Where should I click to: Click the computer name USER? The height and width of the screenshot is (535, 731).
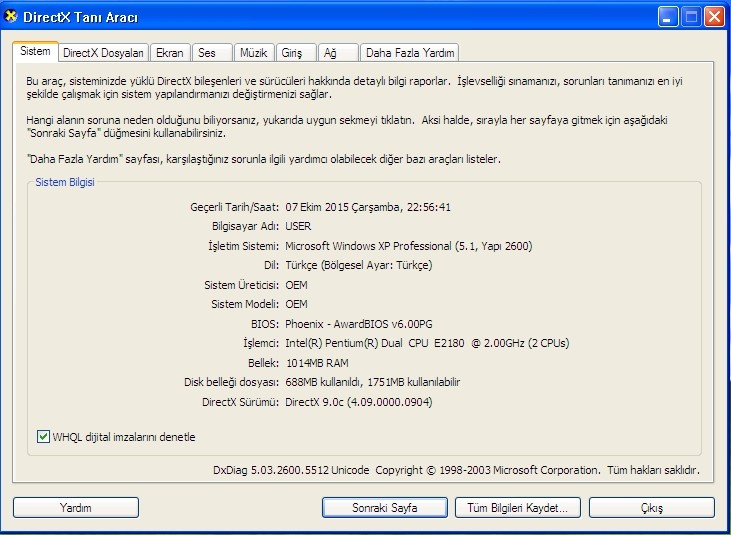[x=298, y=226]
